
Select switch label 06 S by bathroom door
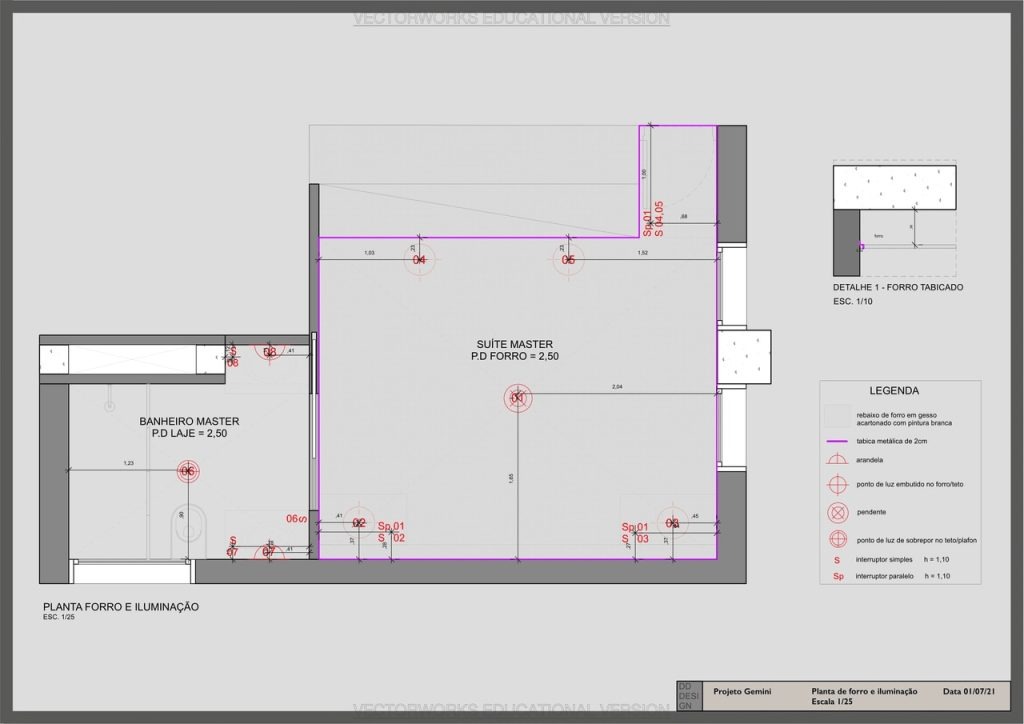tap(296, 519)
